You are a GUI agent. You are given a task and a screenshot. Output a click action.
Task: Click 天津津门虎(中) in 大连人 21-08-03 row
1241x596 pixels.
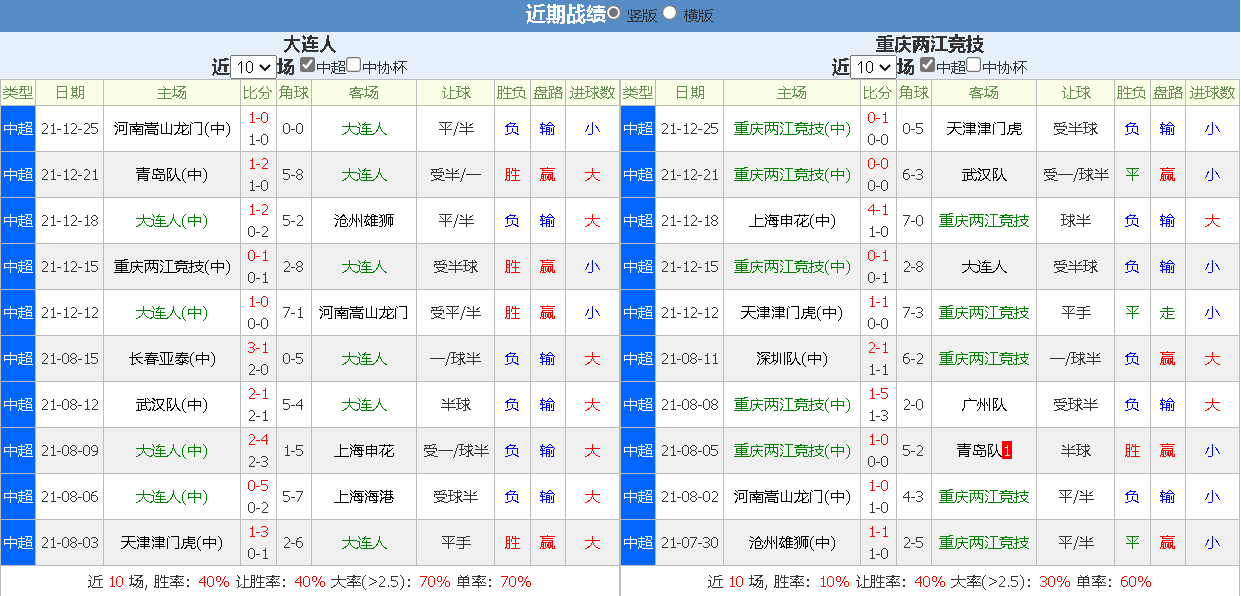(172, 543)
